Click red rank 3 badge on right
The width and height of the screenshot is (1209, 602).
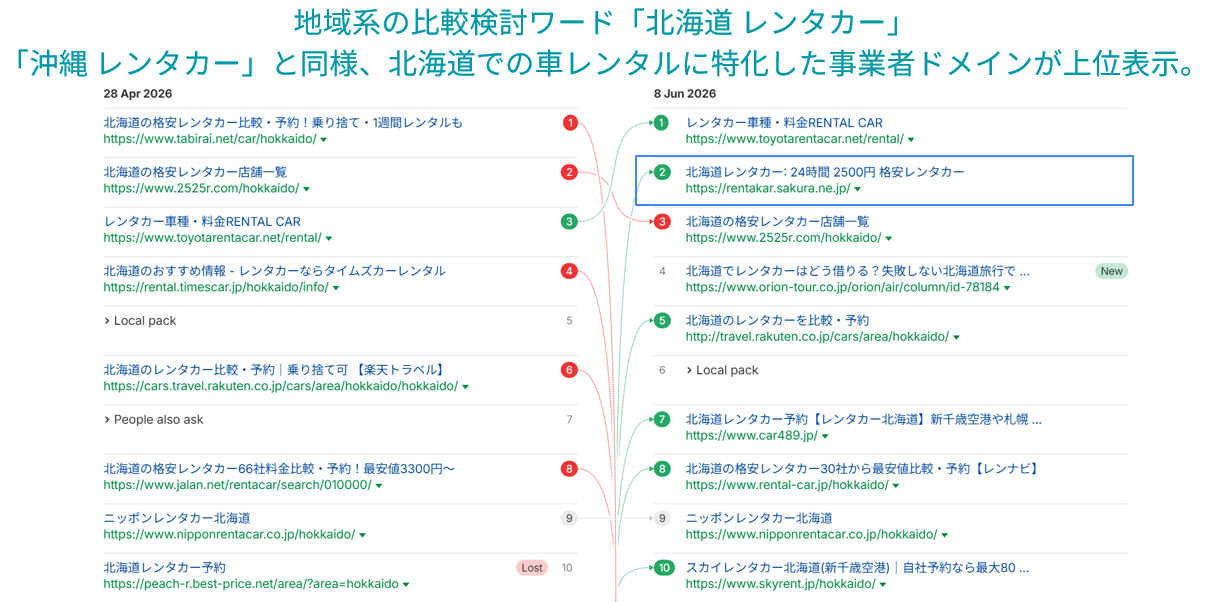(x=661, y=222)
